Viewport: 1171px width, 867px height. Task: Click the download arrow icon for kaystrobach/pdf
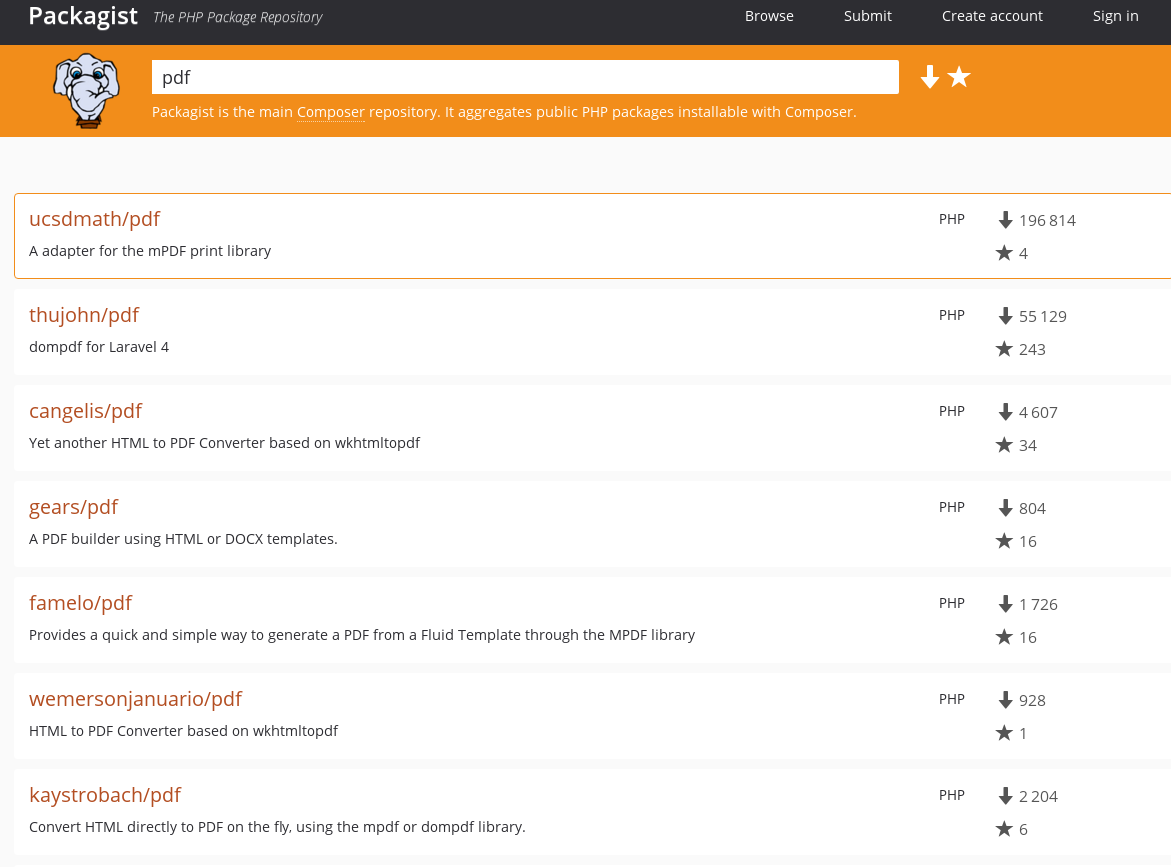(x=1005, y=796)
